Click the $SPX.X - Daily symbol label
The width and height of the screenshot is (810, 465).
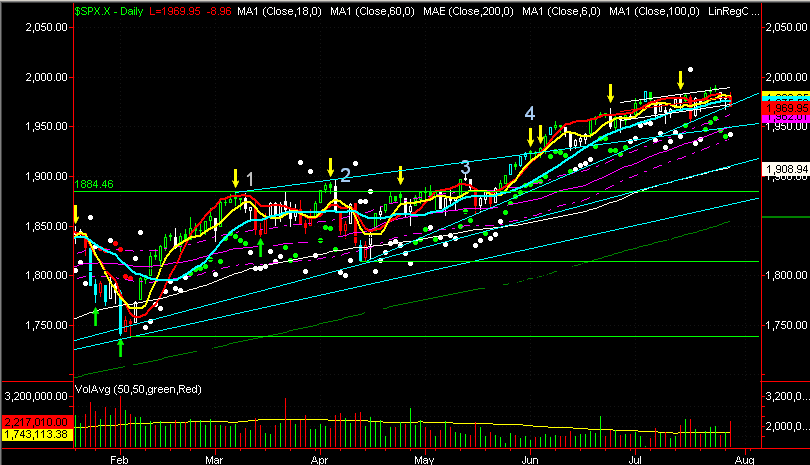tap(108, 11)
